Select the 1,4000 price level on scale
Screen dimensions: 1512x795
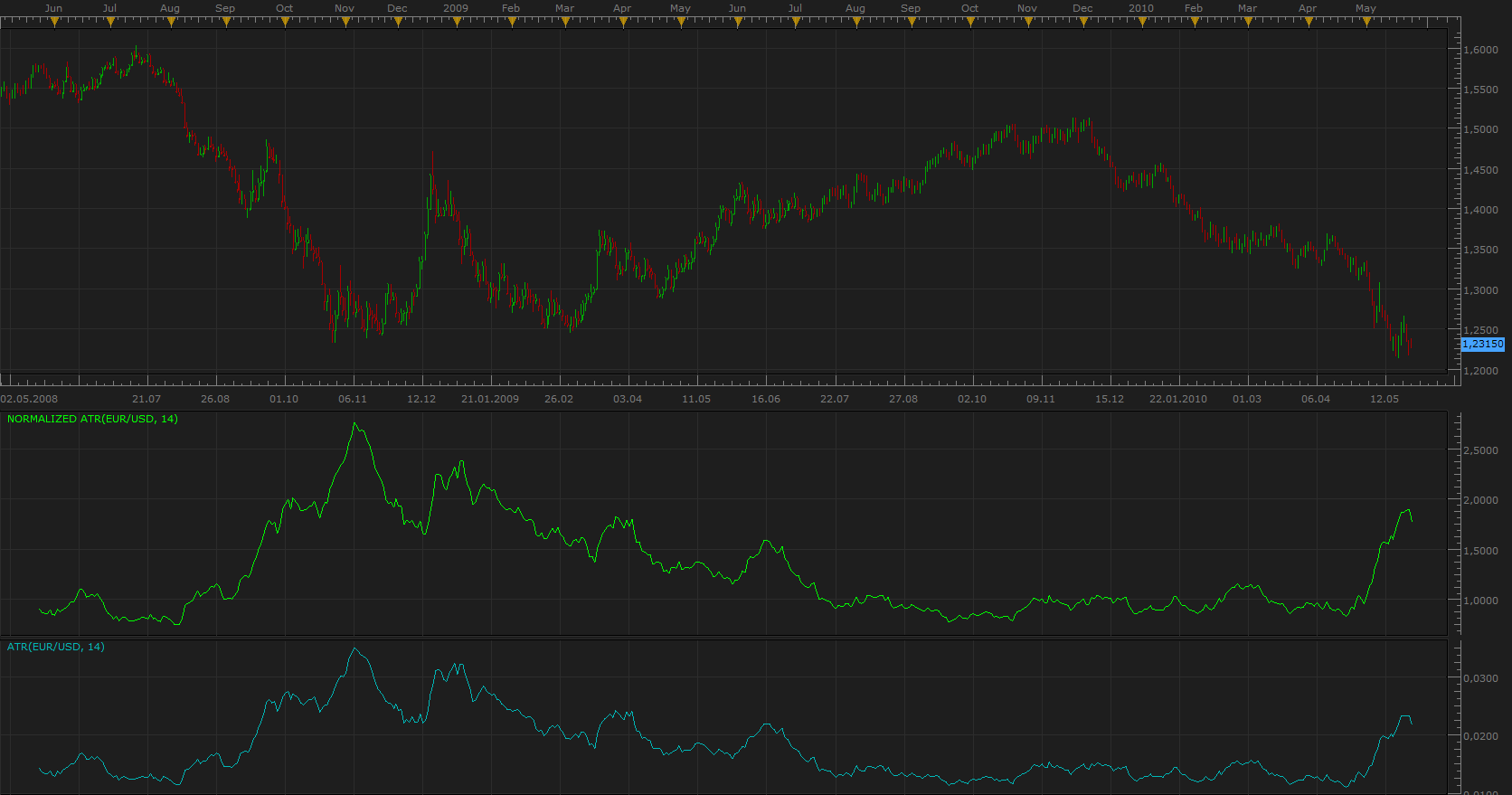pyautogui.click(x=1481, y=210)
